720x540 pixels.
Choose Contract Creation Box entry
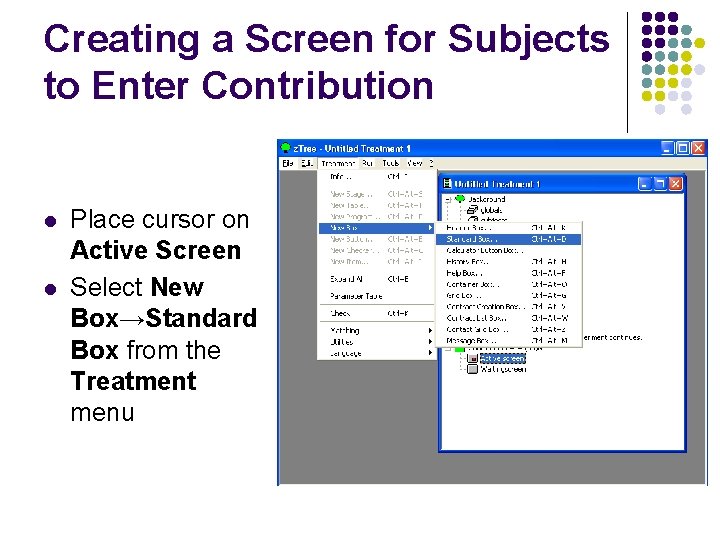(508, 306)
